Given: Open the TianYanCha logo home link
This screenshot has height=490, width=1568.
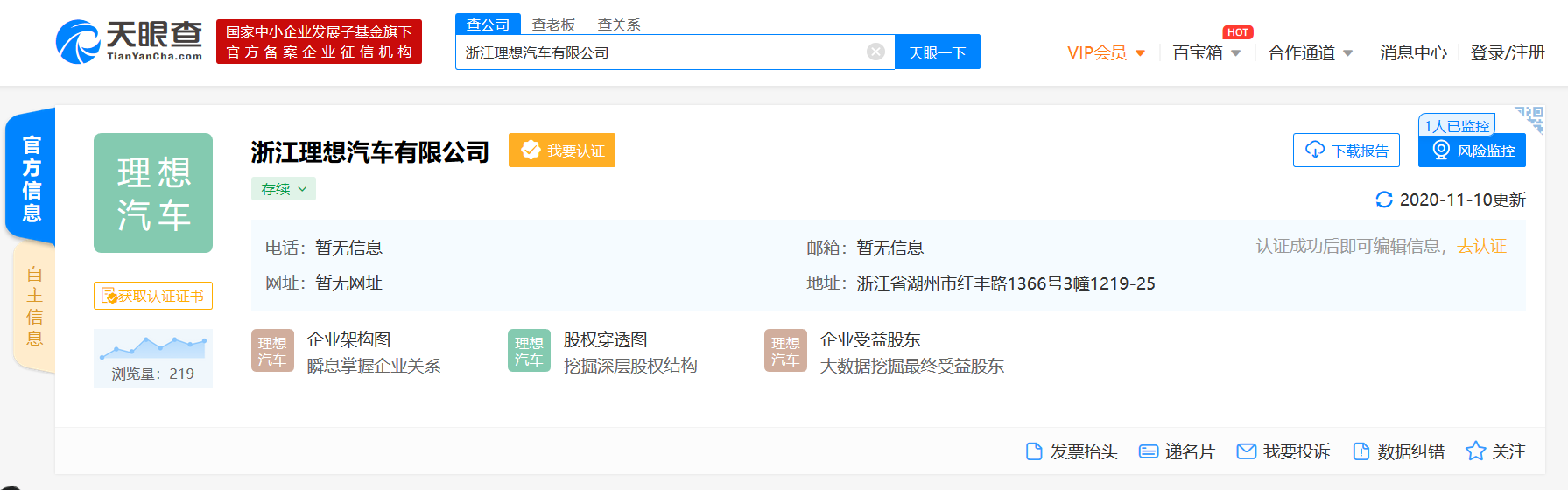Looking at the screenshot, I should (x=129, y=41).
